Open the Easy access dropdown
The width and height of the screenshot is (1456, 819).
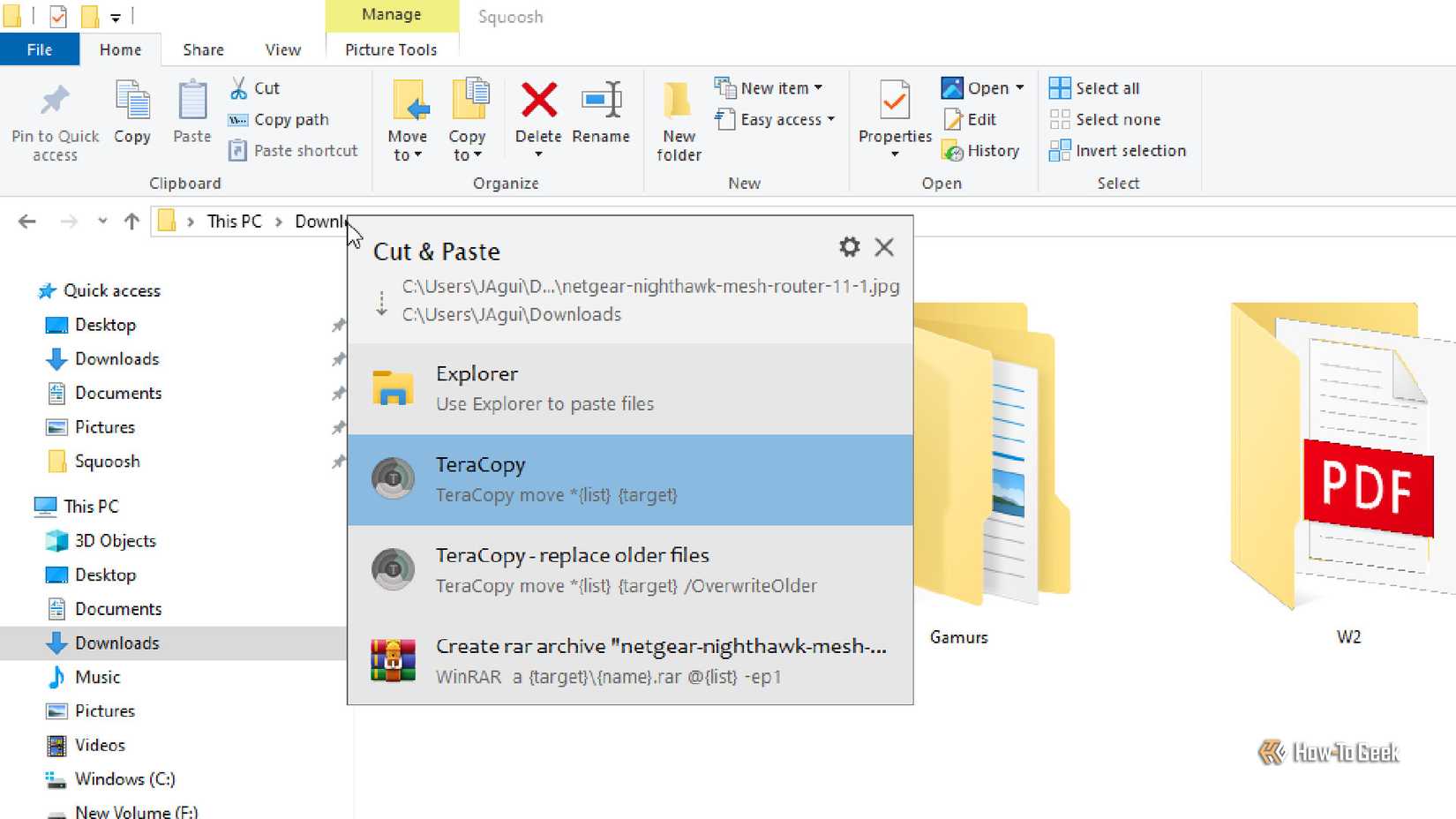pos(775,119)
